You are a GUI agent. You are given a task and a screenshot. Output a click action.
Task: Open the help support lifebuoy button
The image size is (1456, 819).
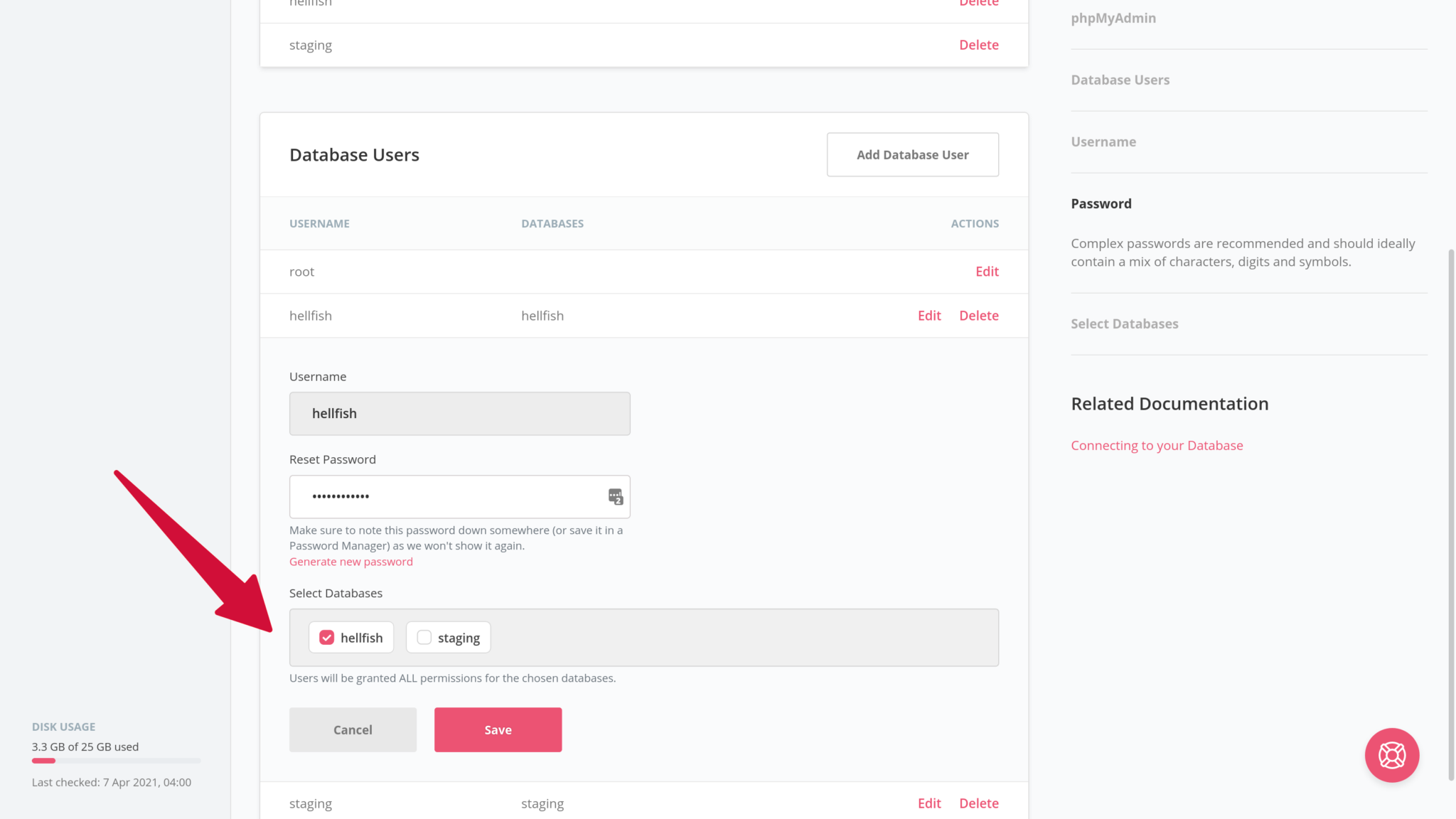pos(1391,756)
